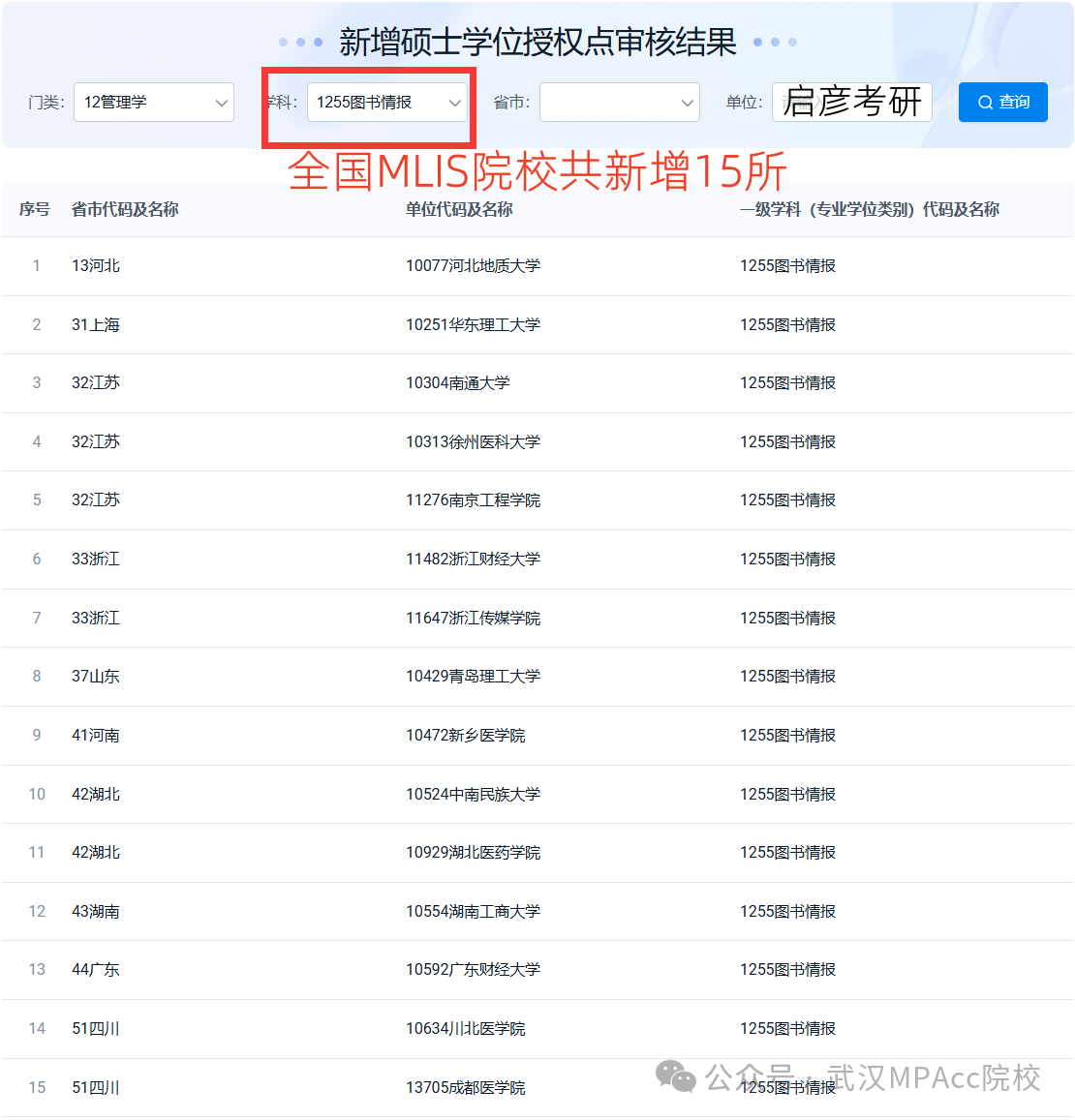The height and width of the screenshot is (1120, 1075).
Task: Click the province cell 37山东
Action: [96, 676]
